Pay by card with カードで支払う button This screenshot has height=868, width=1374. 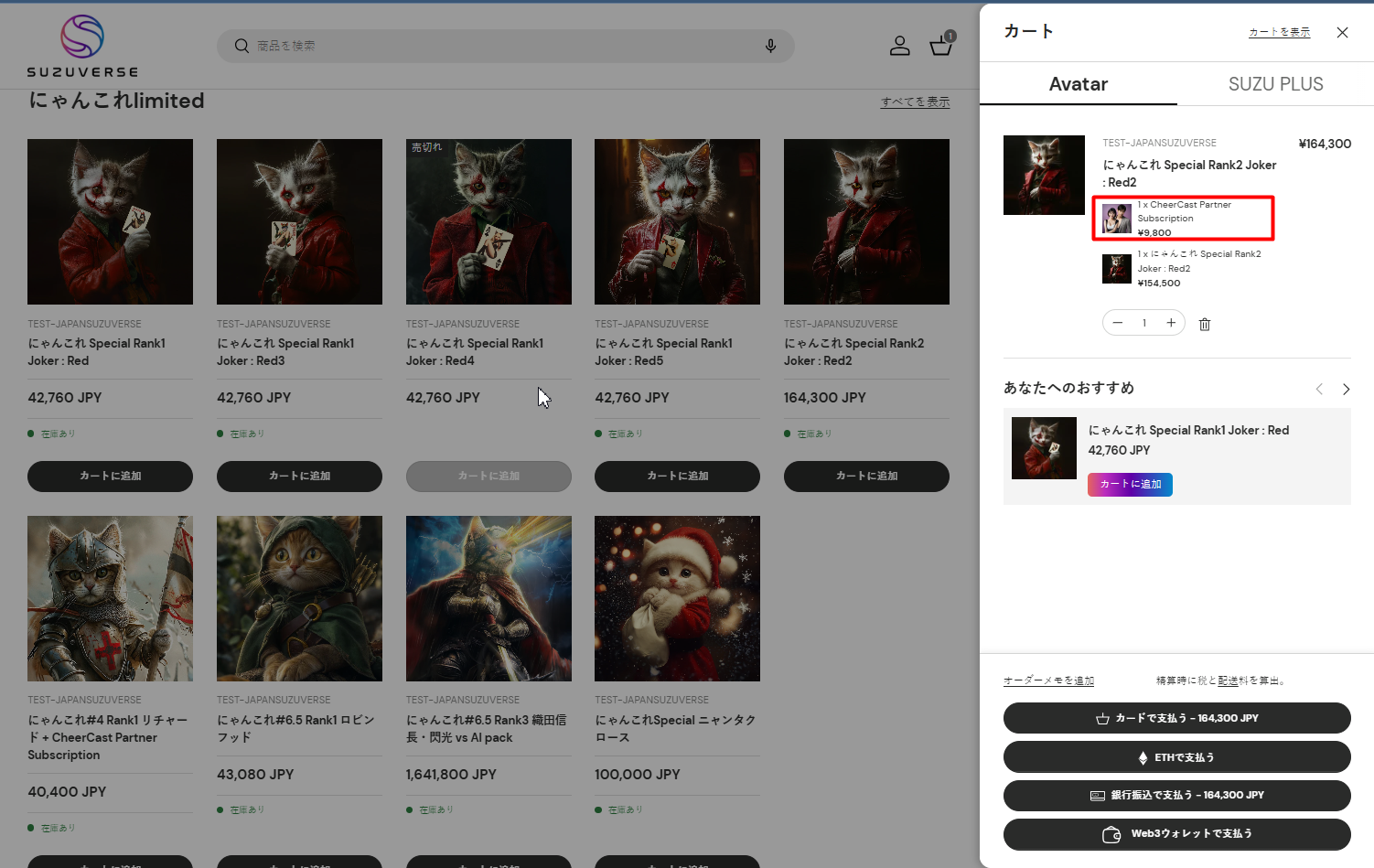point(1176,718)
